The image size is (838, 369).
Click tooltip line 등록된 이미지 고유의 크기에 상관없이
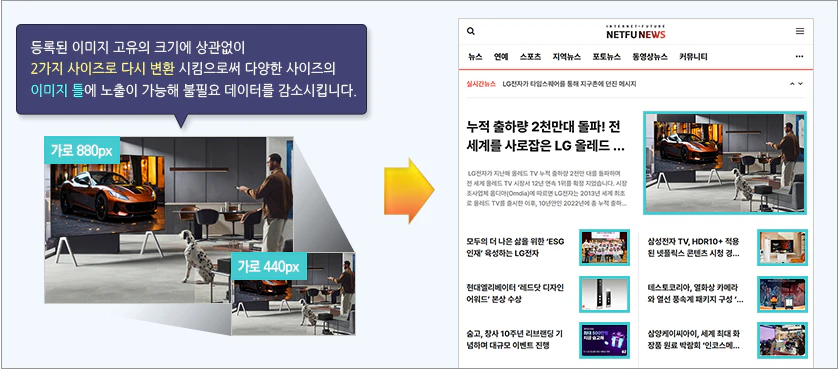click(137, 48)
